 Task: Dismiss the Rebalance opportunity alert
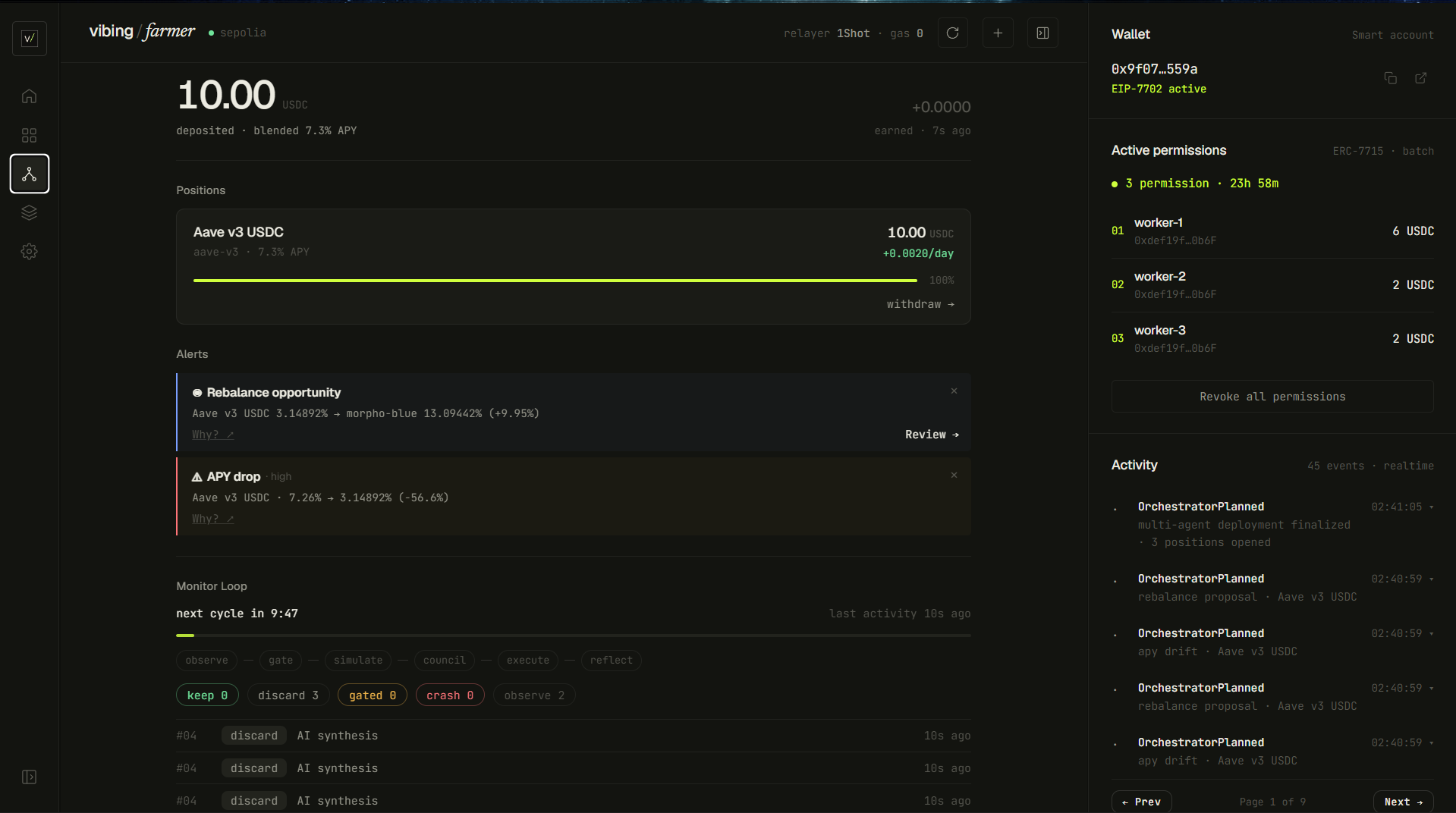pos(954,391)
